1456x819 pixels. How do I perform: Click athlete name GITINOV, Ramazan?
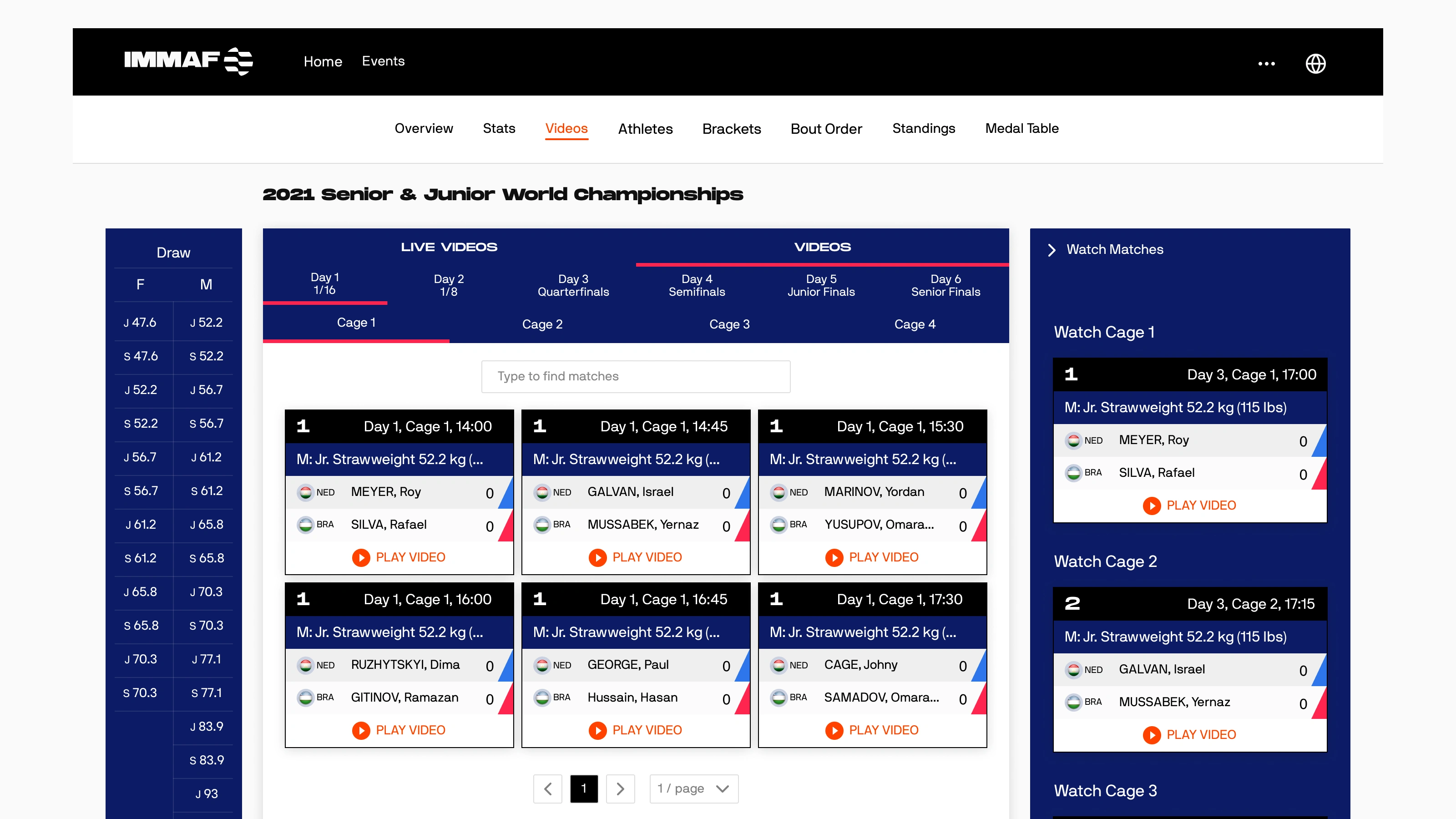404,698
